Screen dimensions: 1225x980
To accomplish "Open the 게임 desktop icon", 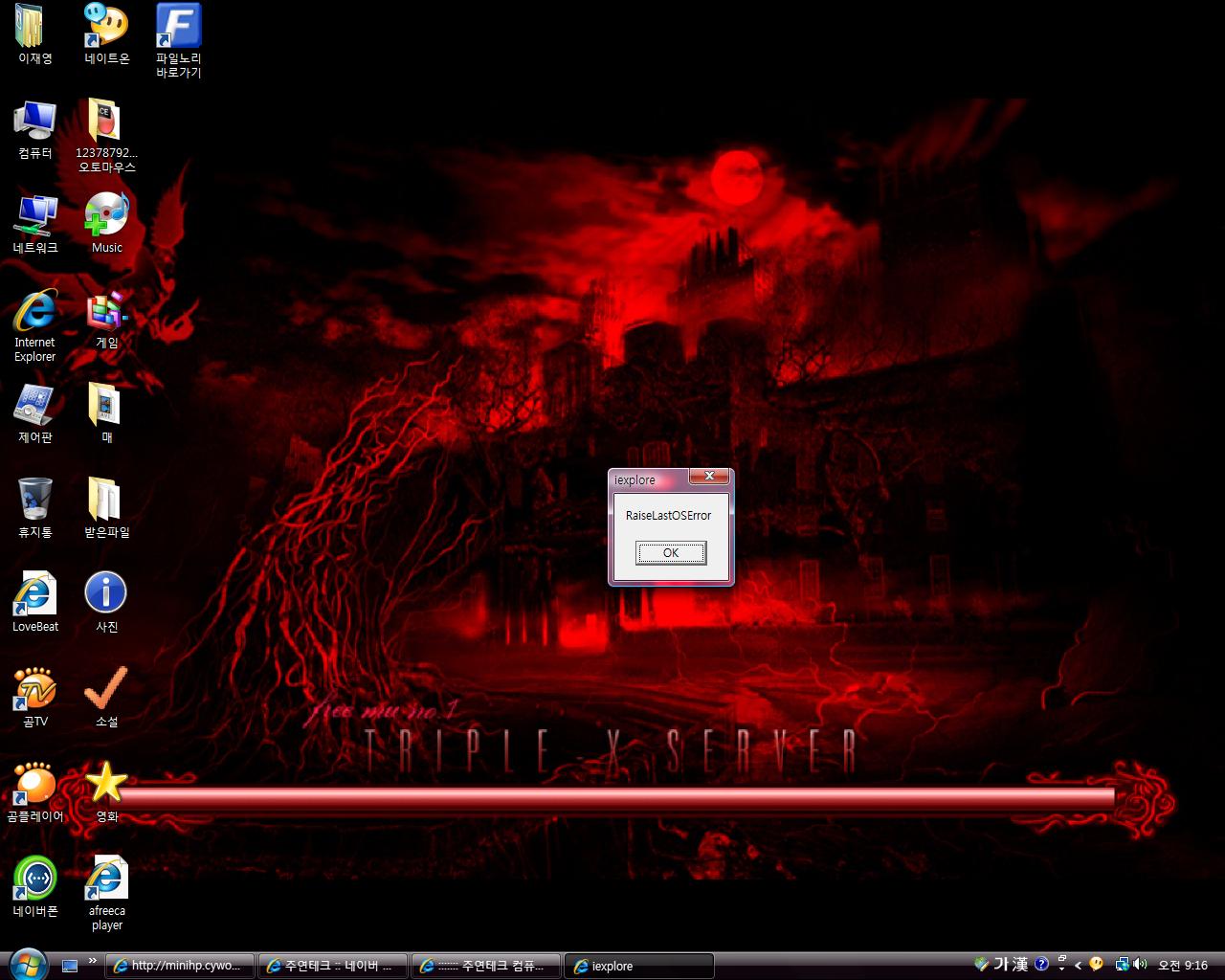I will click(x=106, y=318).
